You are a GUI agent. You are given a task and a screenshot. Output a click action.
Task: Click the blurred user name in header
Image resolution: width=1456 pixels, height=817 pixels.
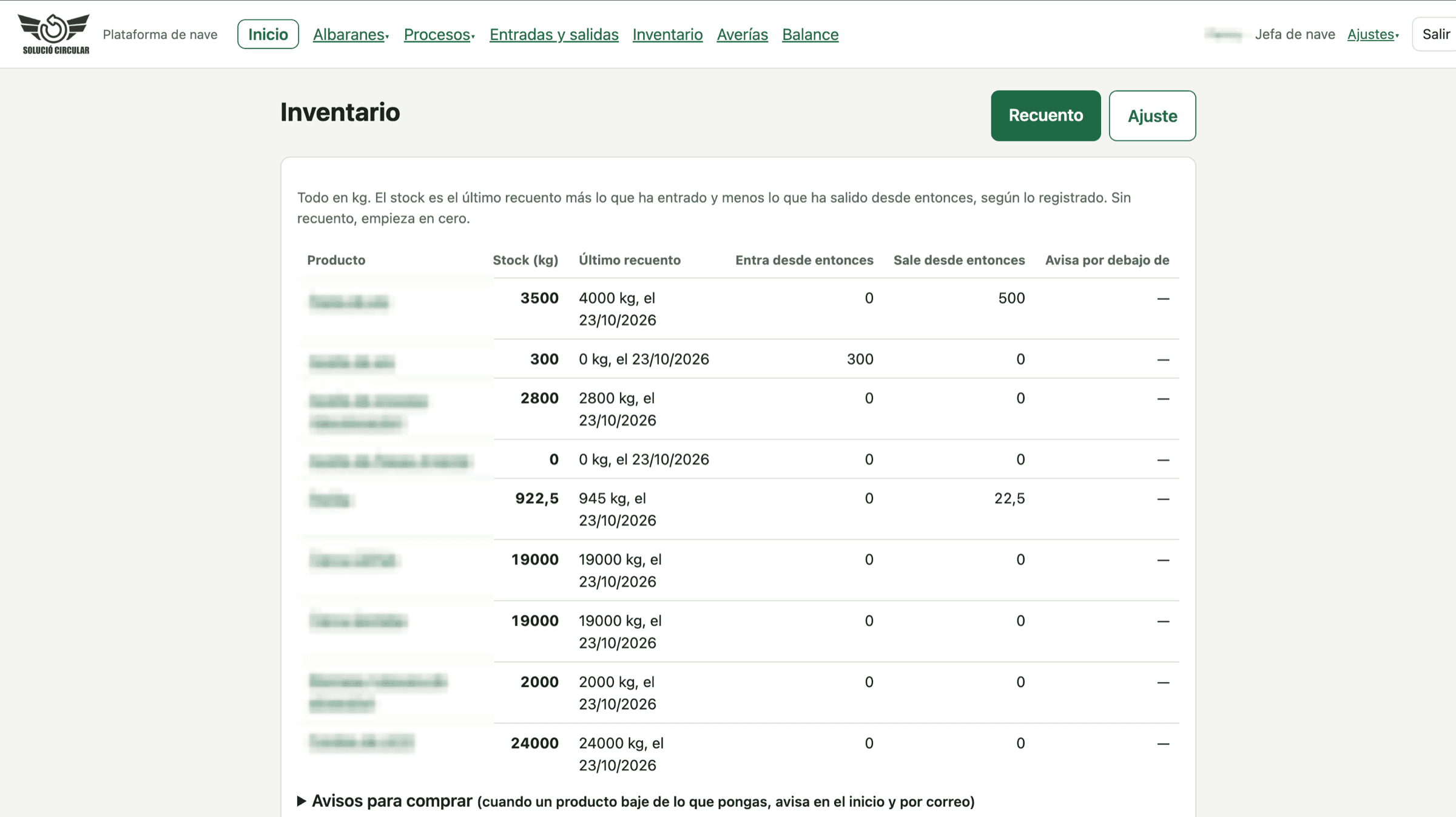1224,35
